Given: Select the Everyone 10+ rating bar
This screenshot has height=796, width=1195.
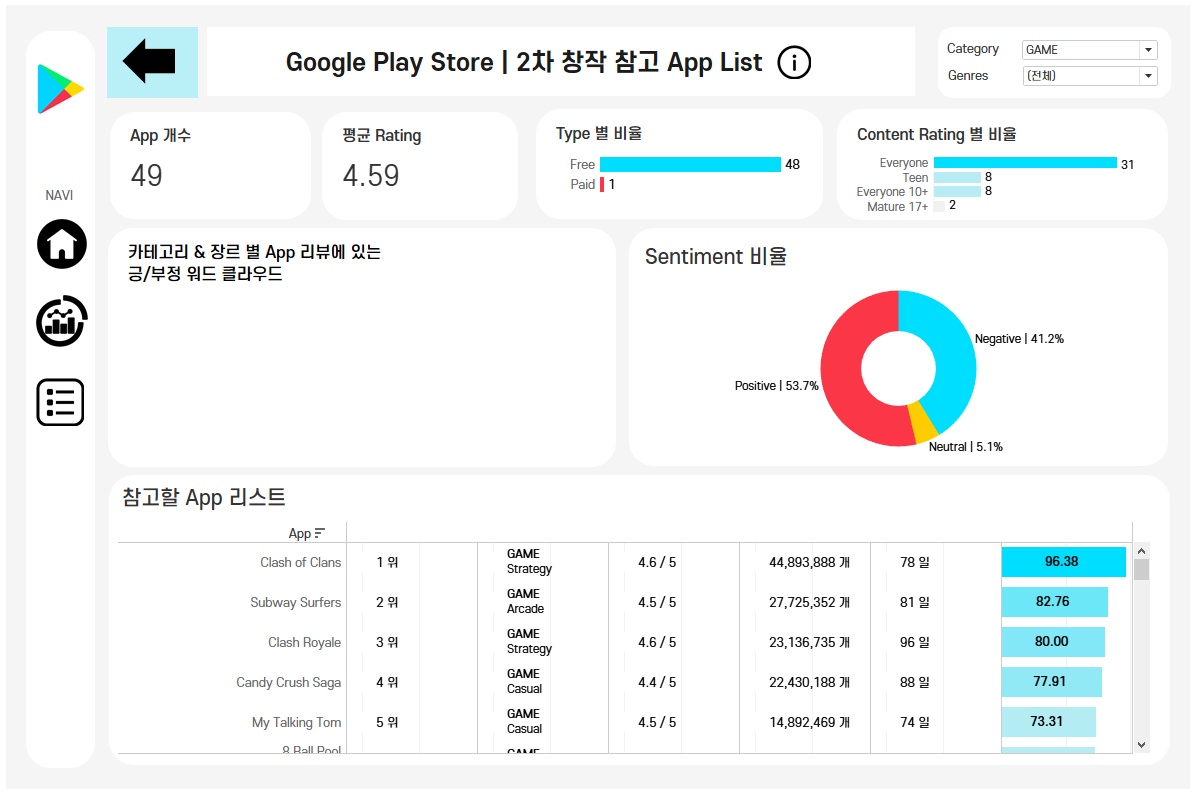Looking at the screenshot, I should pyautogui.click(x=957, y=191).
